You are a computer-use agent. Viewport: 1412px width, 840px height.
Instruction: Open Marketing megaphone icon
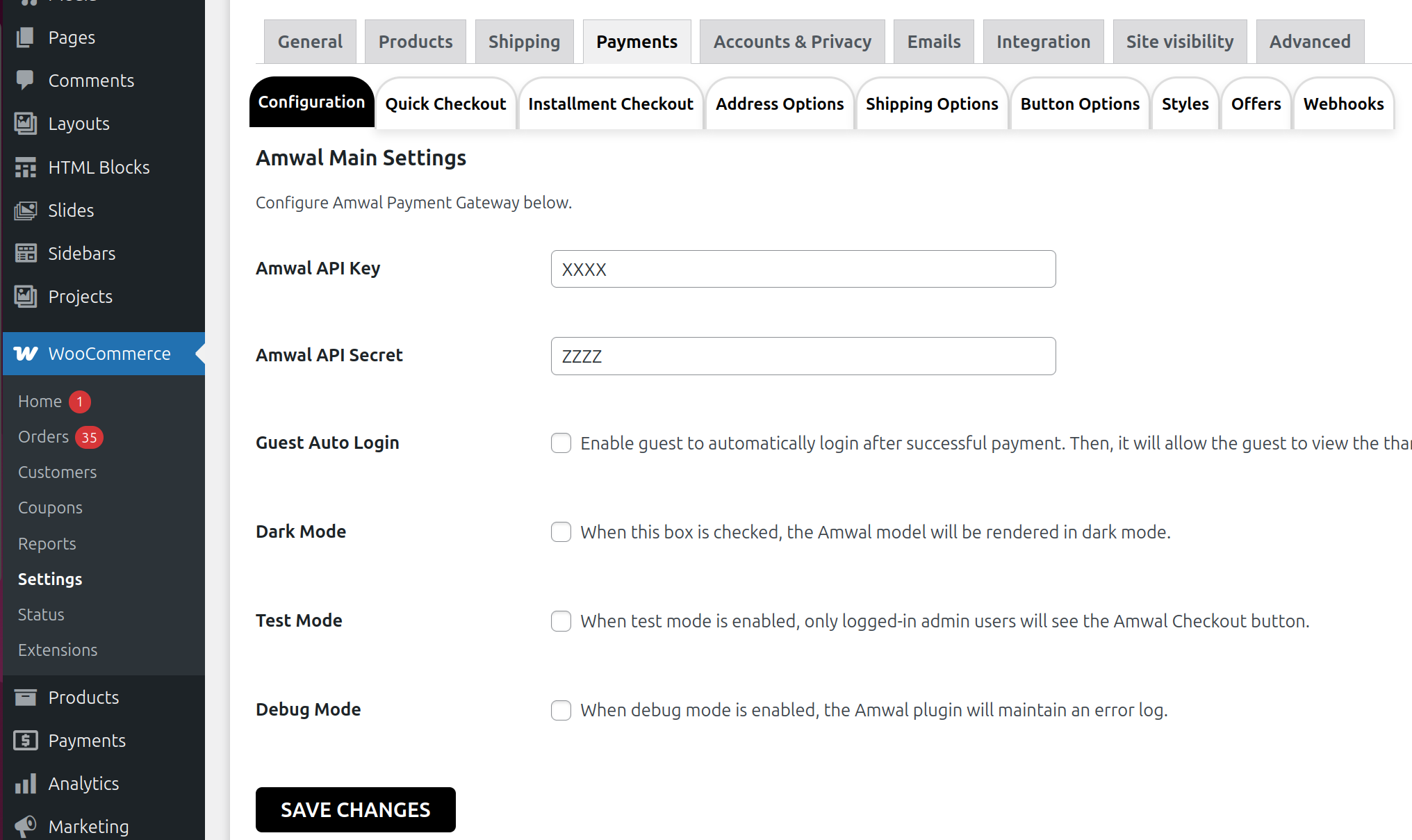pyautogui.click(x=25, y=826)
